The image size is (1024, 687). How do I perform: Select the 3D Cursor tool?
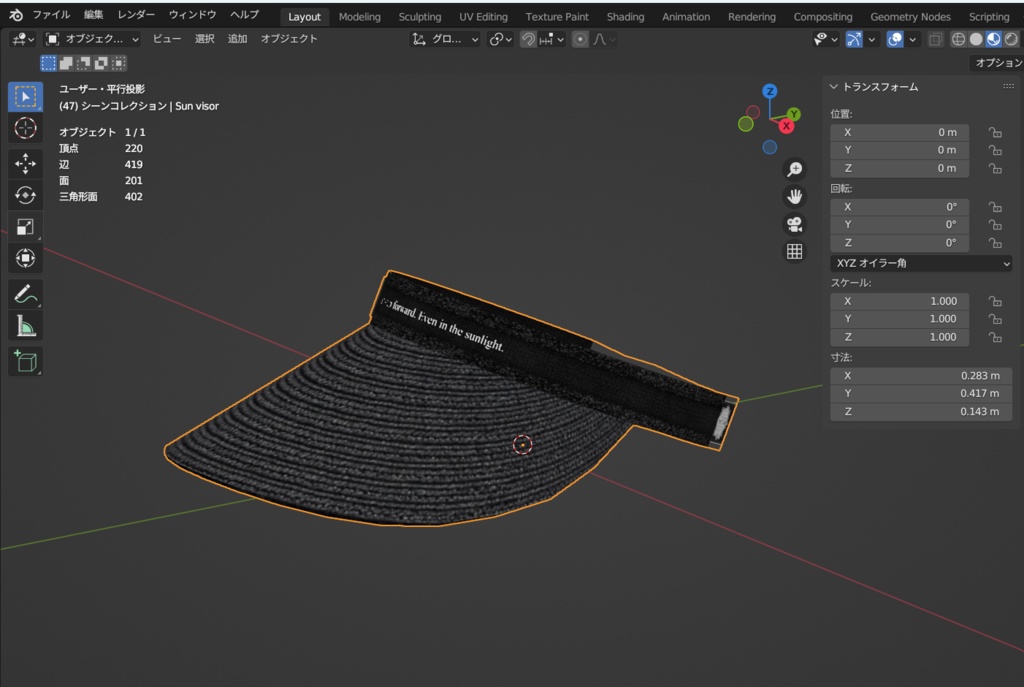25,128
